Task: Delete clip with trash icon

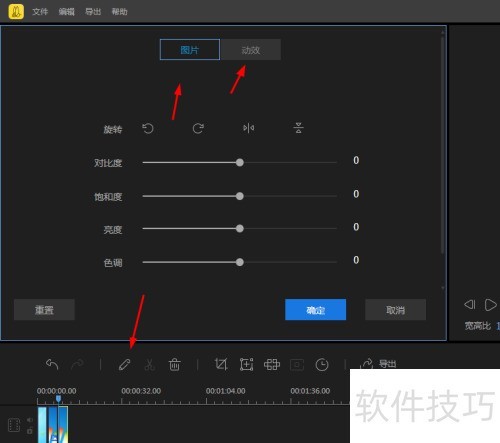Action: (174, 364)
